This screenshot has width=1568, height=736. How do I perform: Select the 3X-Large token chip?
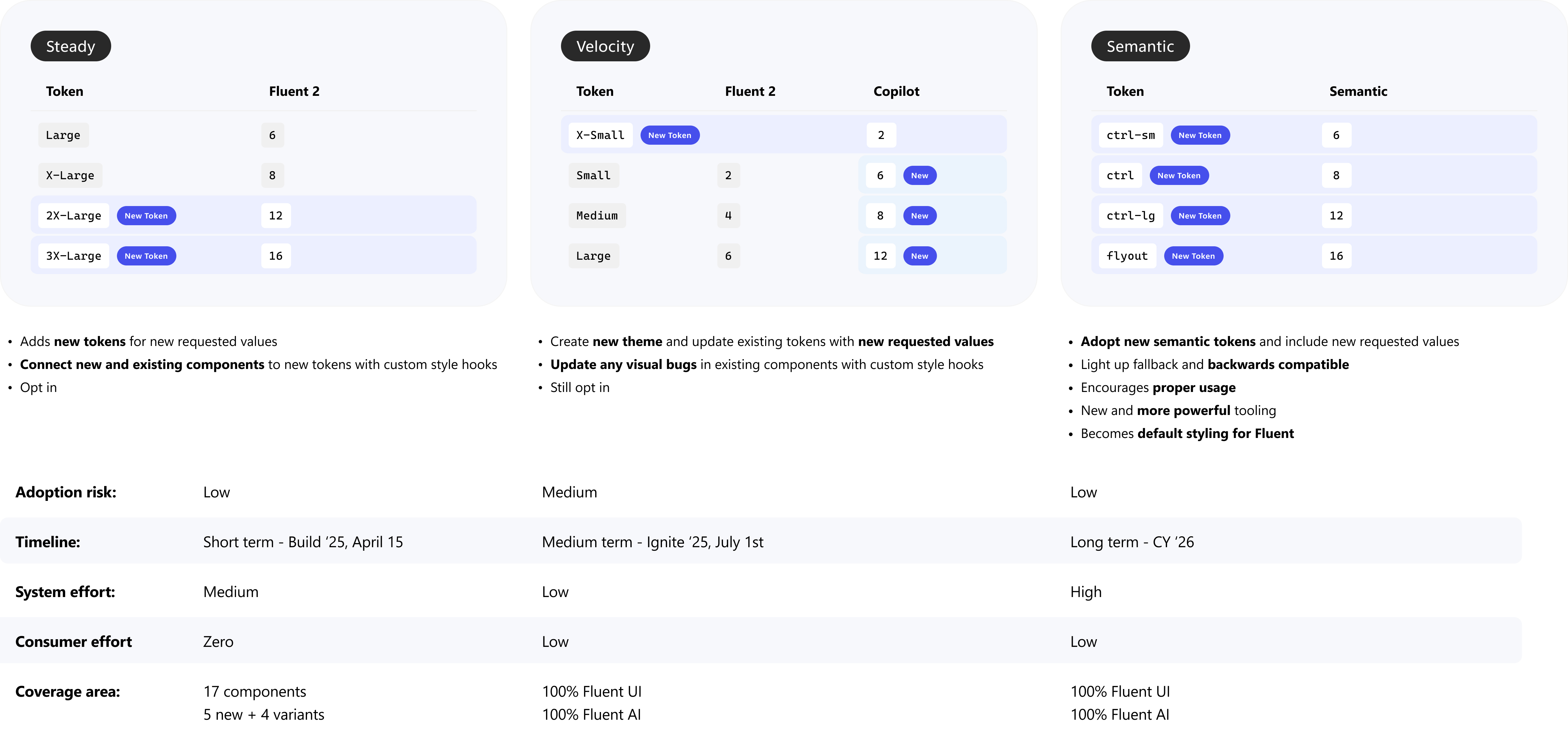click(74, 256)
